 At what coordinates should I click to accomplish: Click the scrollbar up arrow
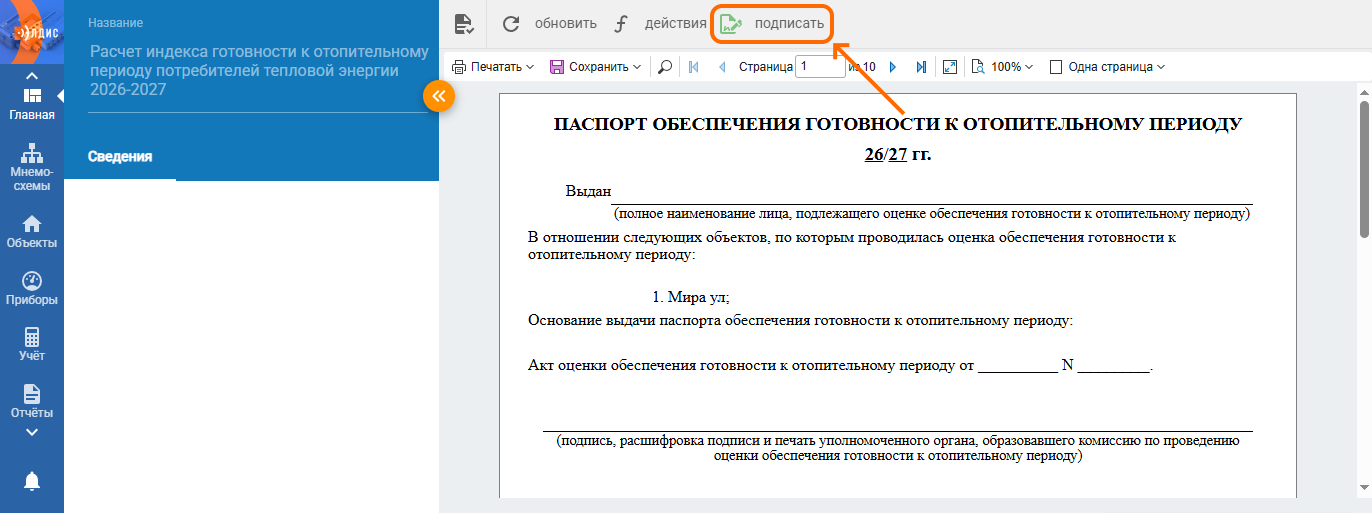click(x=1364, y=90)
